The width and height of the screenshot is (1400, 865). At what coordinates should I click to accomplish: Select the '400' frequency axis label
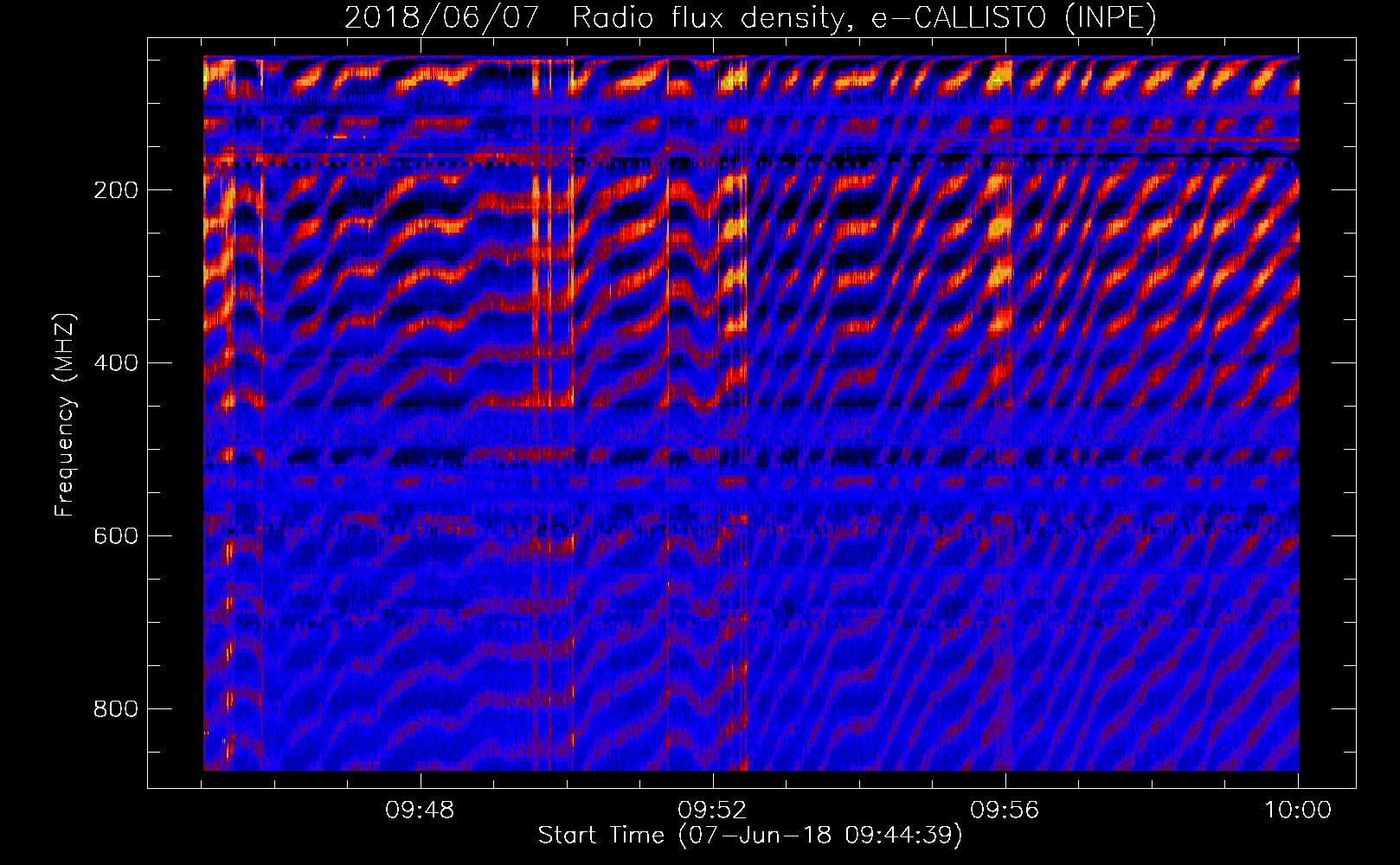point(115,363)
